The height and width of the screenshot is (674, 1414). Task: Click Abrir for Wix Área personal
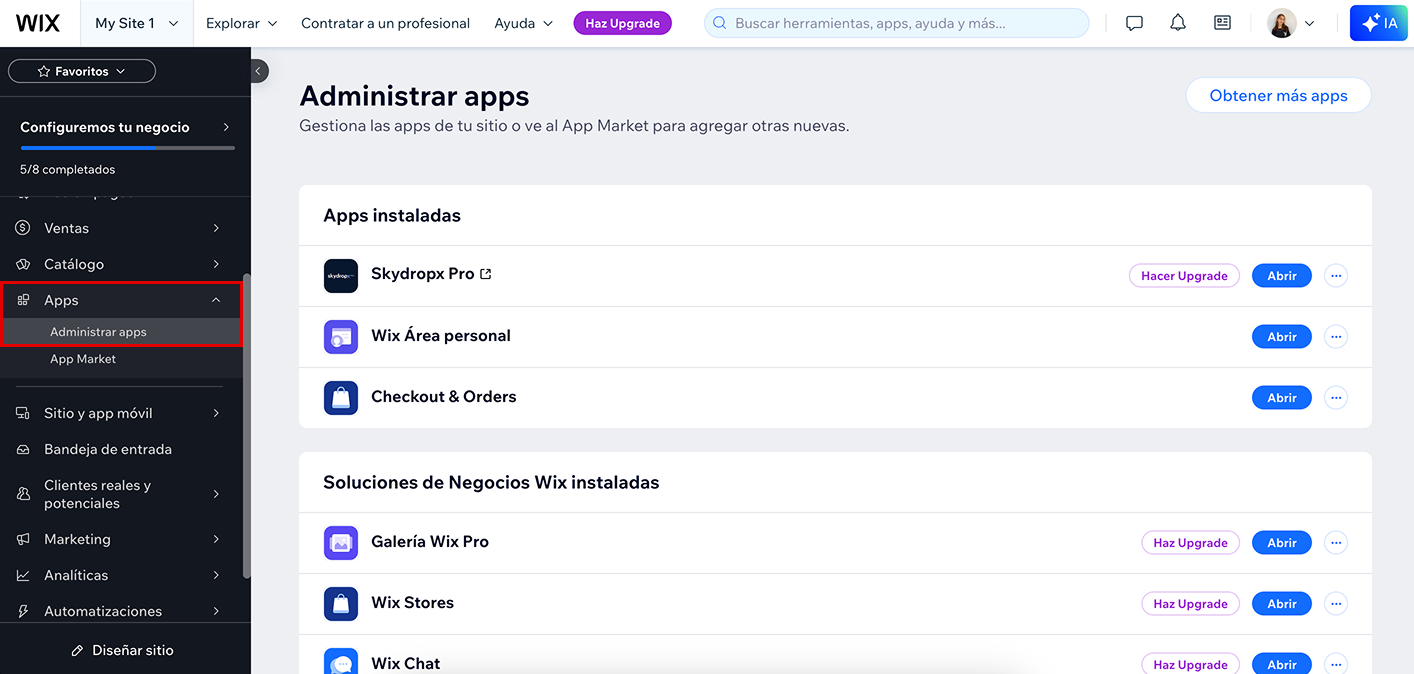[x=1282, y=337]
